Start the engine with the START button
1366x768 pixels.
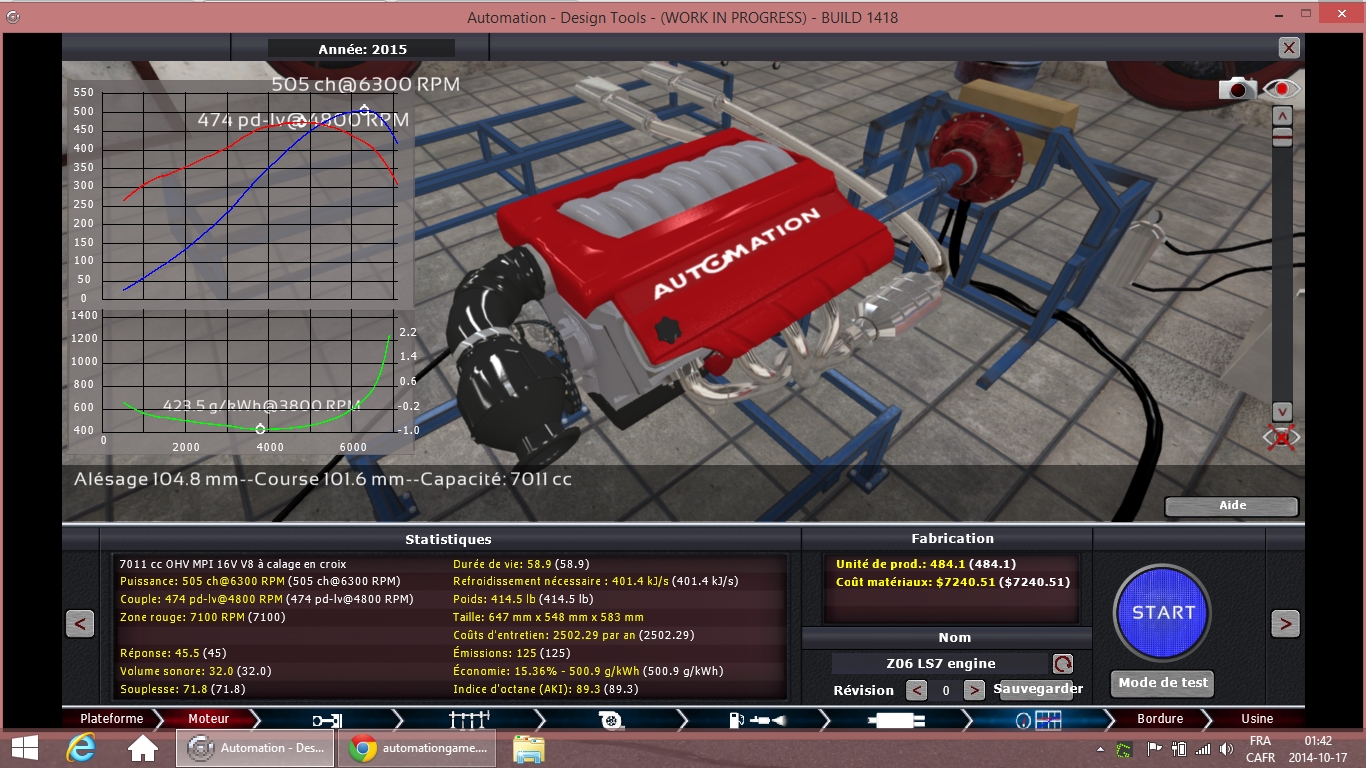(1163, 613)
